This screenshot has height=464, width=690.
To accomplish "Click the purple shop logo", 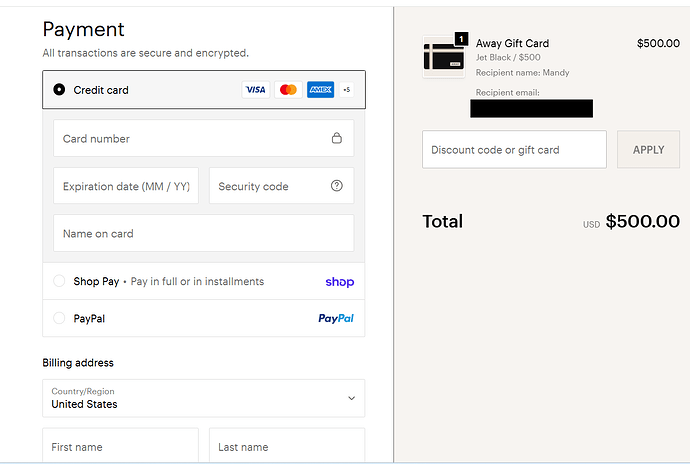I will pyautogui.click(x=340, y=282).
